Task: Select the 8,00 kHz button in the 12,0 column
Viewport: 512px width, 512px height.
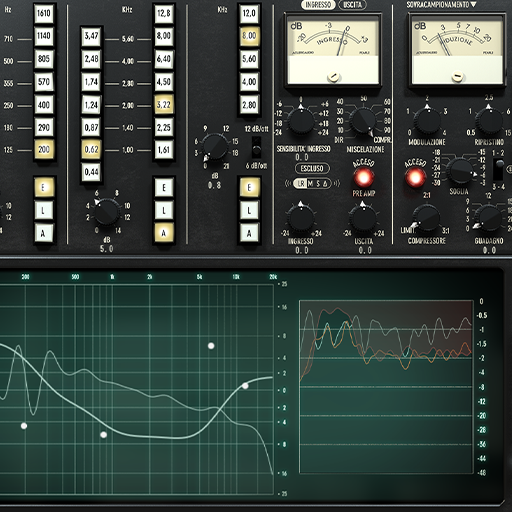Action: 249,36
